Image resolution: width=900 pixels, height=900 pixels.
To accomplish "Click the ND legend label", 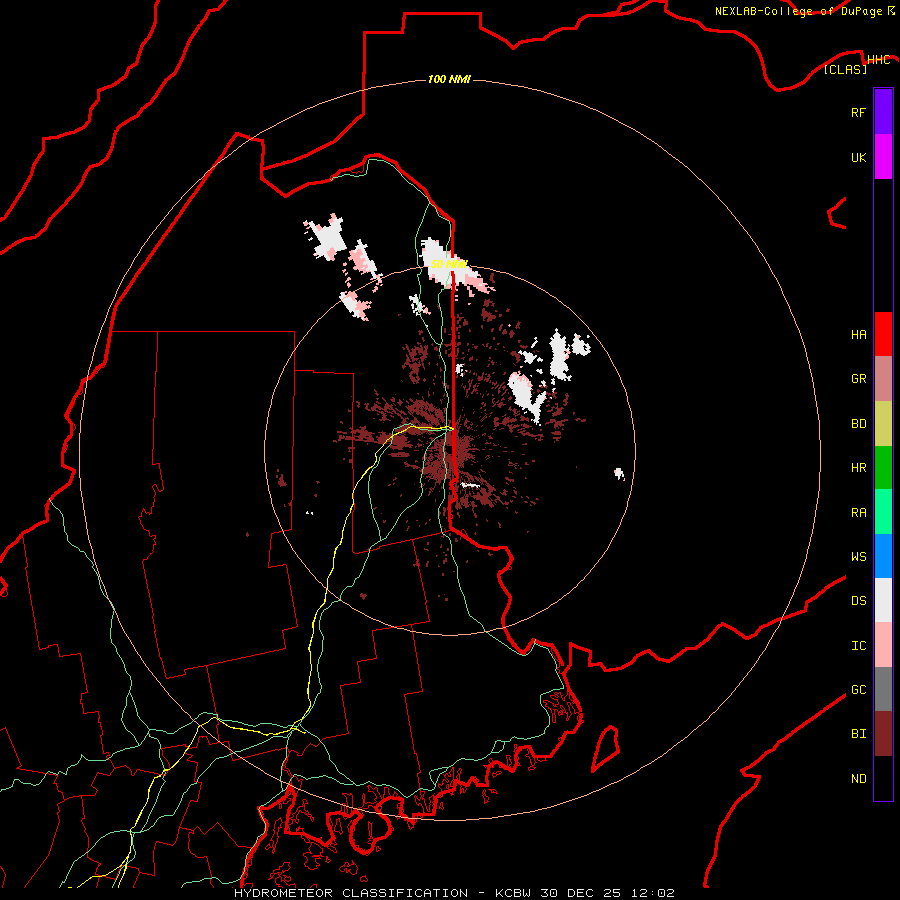I will (858, 779).
